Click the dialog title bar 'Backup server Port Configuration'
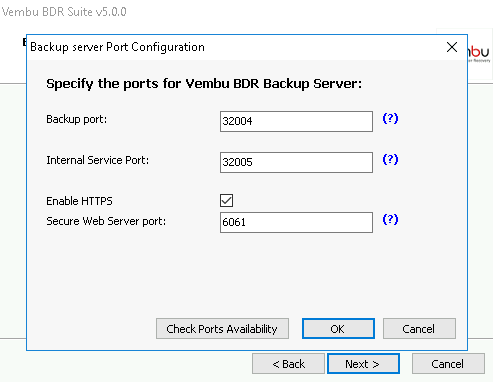 117,47
